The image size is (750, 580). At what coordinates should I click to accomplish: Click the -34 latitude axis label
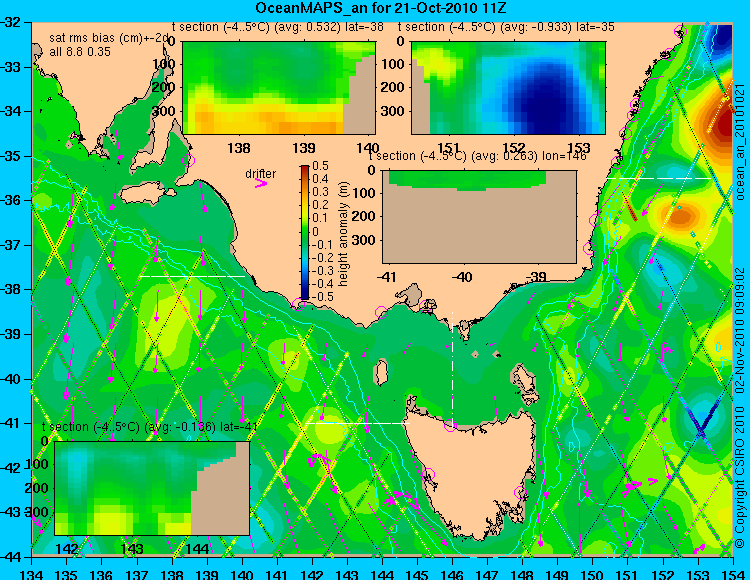(11, 111)
